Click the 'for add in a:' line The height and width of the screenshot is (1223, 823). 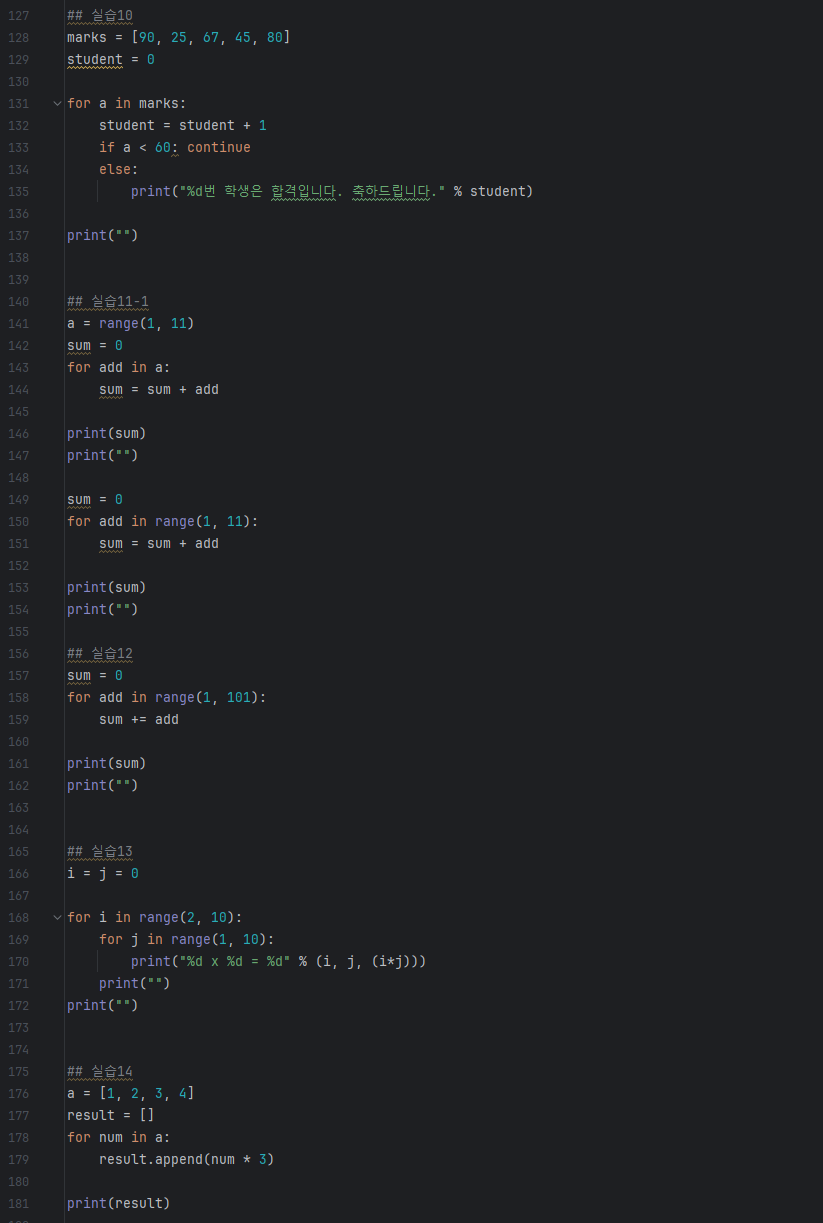pyautogui.click(x=119, y=367)
